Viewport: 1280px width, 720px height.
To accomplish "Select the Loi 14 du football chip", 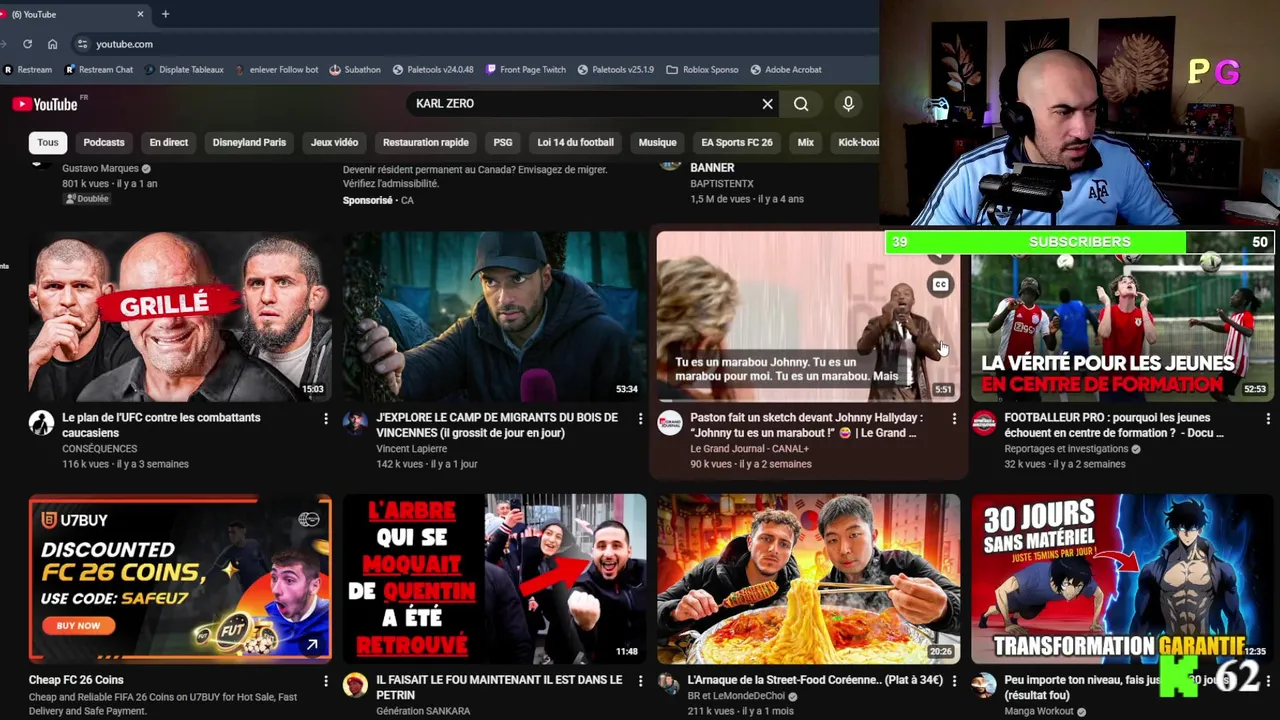I will click(x=575, y=142).
